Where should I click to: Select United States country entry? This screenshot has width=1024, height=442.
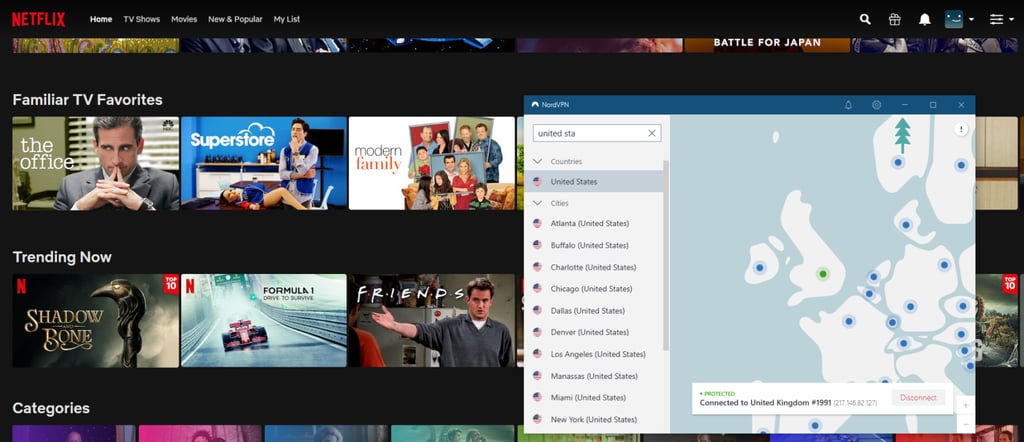point(594,182)
